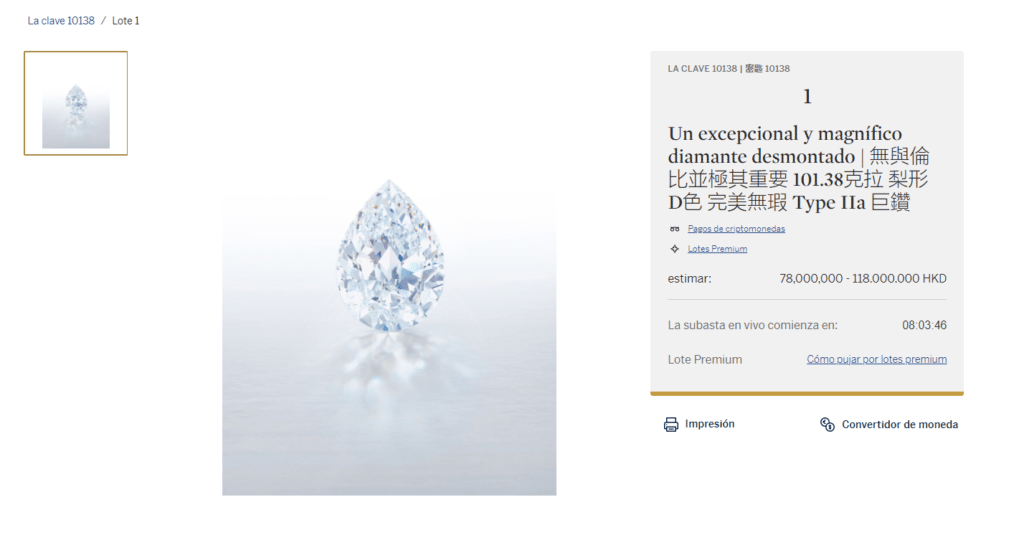Open the Lotes Premium link
Viewport: 1024px width, 535px height.
click(x=717, y=249)
